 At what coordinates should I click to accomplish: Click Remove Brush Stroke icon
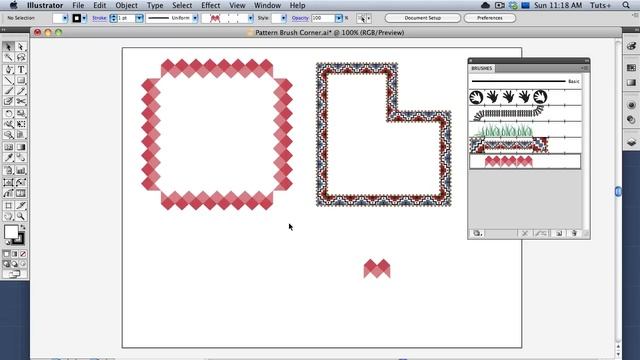coord(525,233)
